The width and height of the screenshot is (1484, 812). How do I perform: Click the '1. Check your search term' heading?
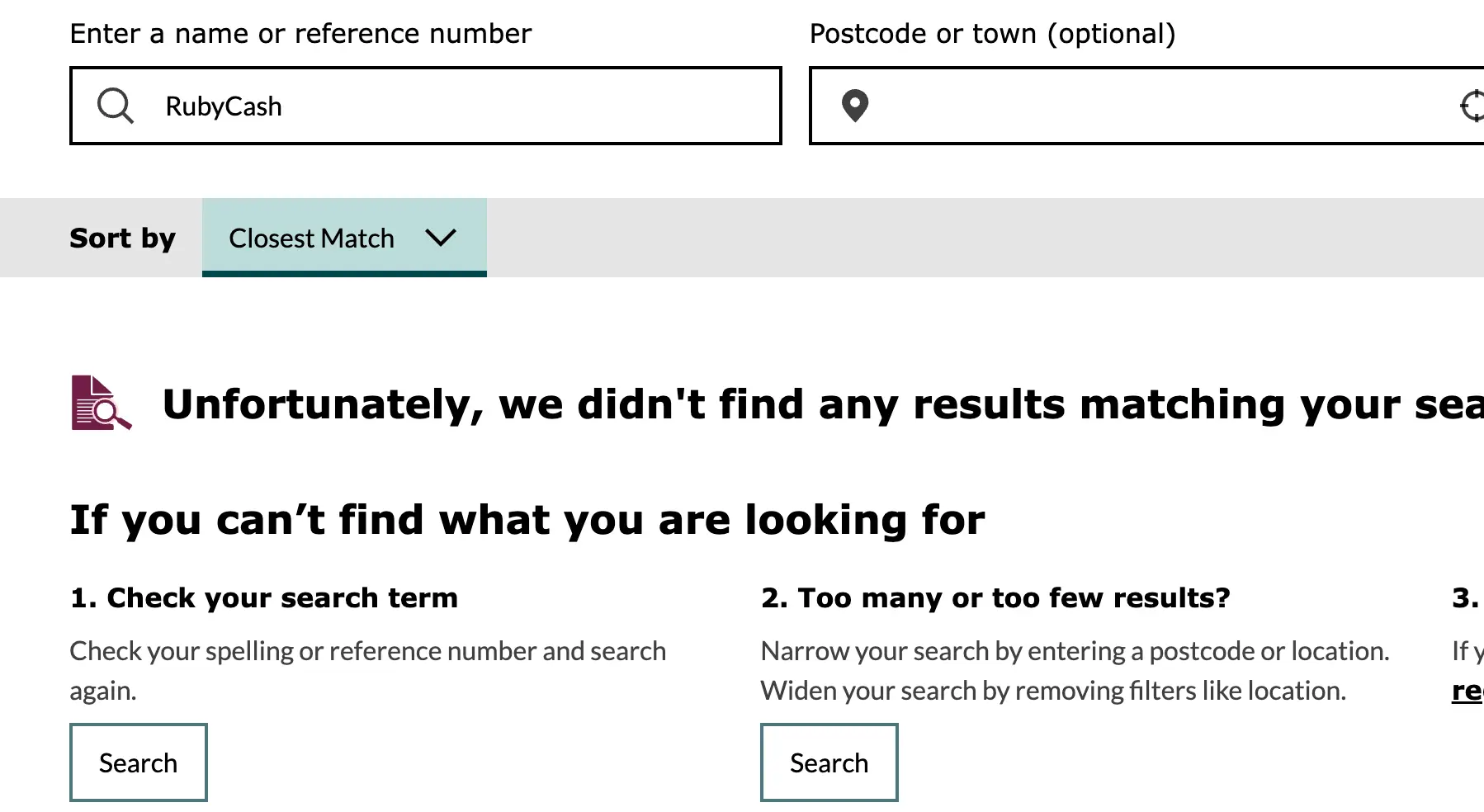[x=263, y=597]
